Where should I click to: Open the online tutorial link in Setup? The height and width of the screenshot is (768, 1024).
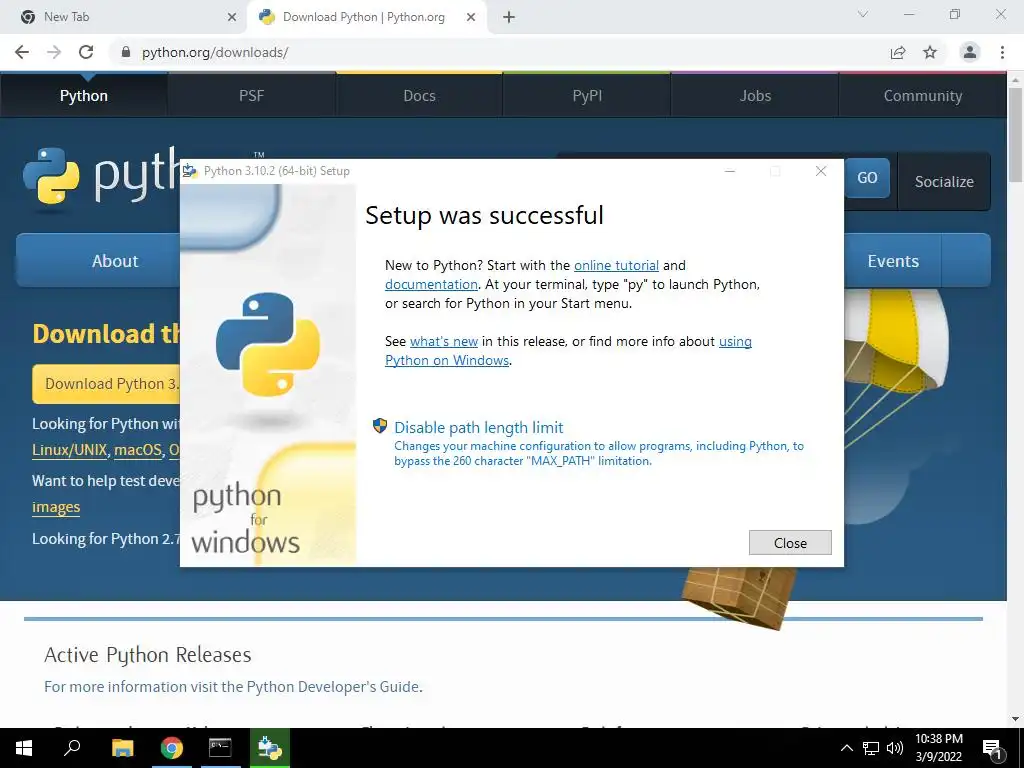pos(616,265)
